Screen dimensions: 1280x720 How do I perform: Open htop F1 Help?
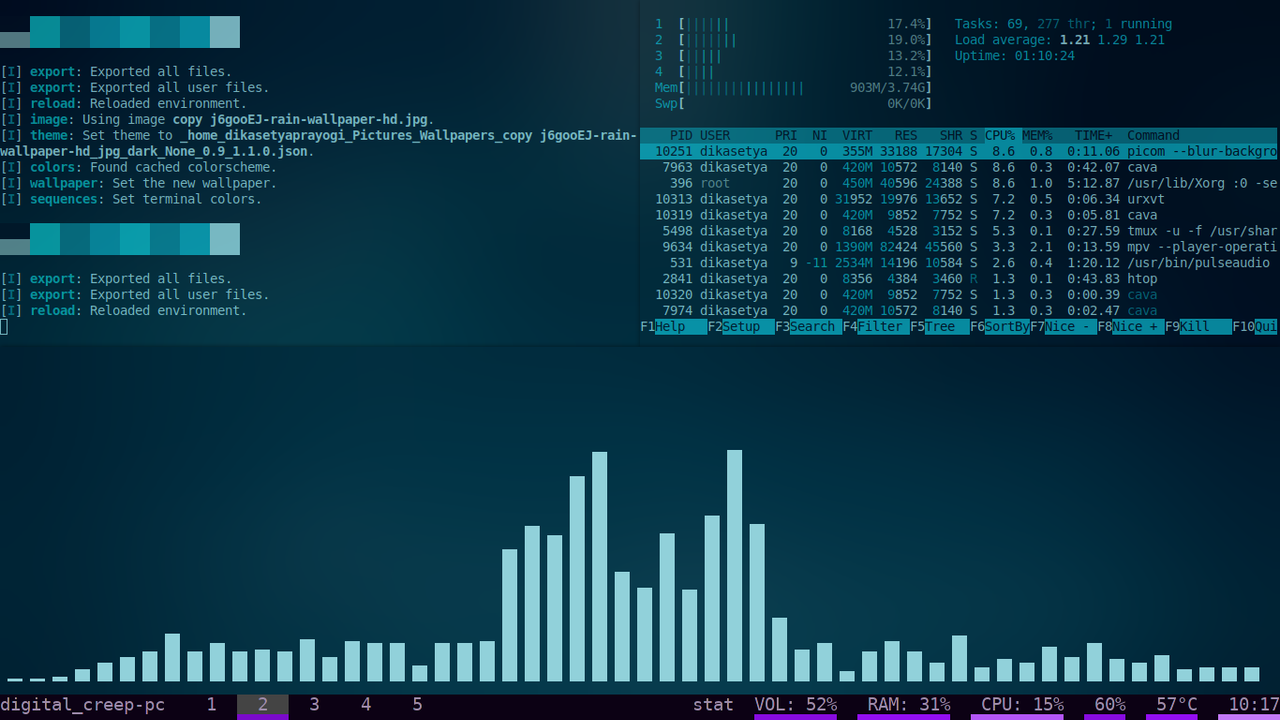(x=672, y=327)
